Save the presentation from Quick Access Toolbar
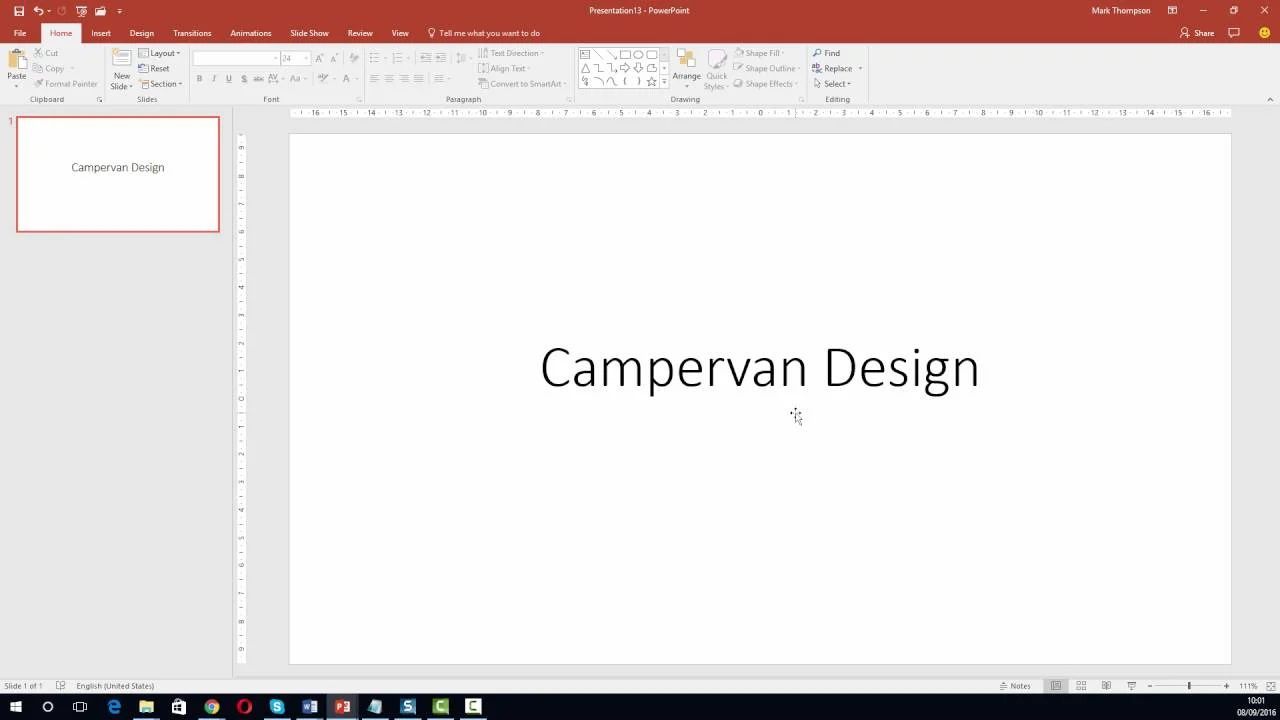Screen dimensions: 1280x720 18,11
